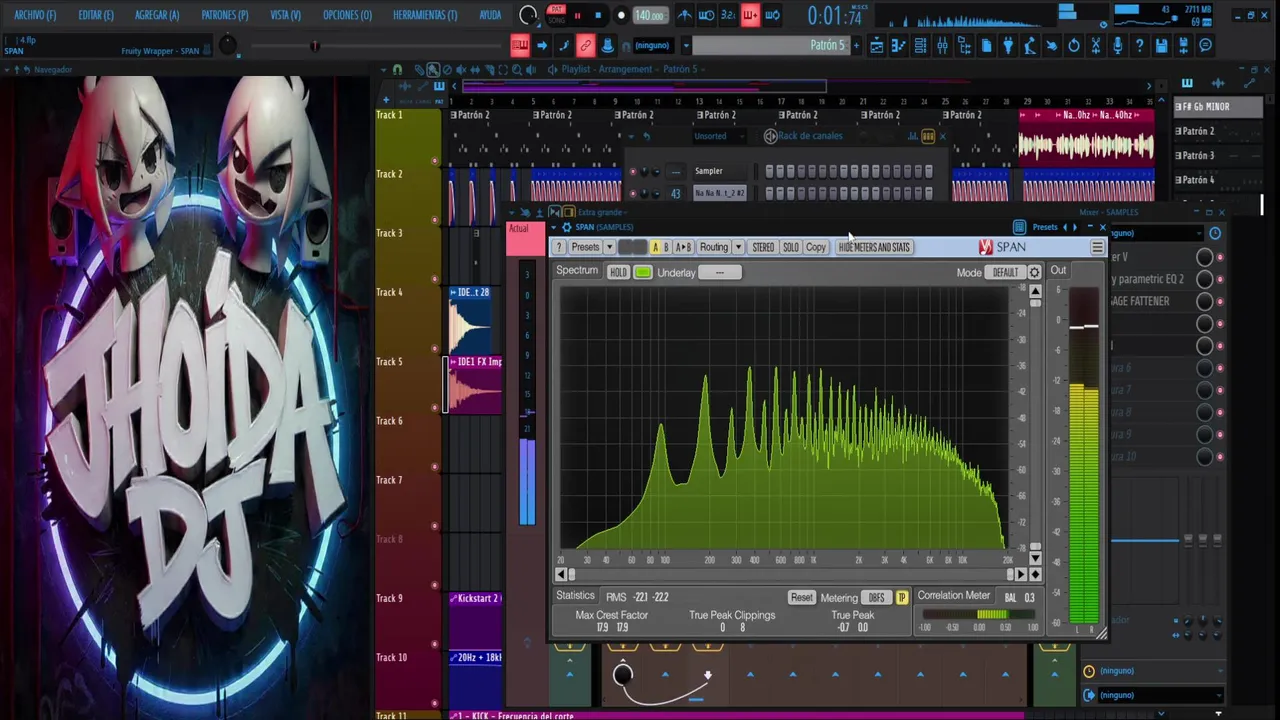Click the 140.000 tempo field
This screenshot has height=720, width=1280.
click(650, 15)
